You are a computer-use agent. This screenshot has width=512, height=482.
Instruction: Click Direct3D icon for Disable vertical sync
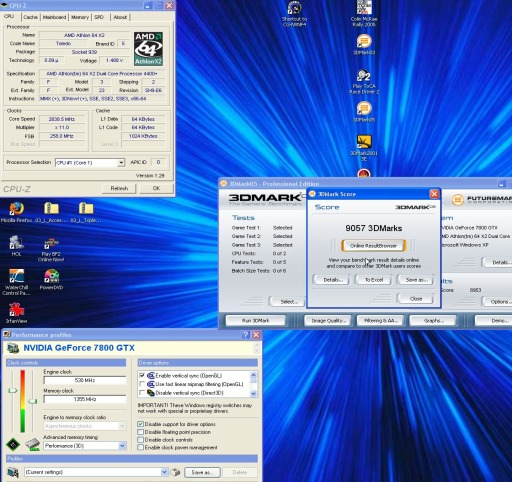[151, 393]
